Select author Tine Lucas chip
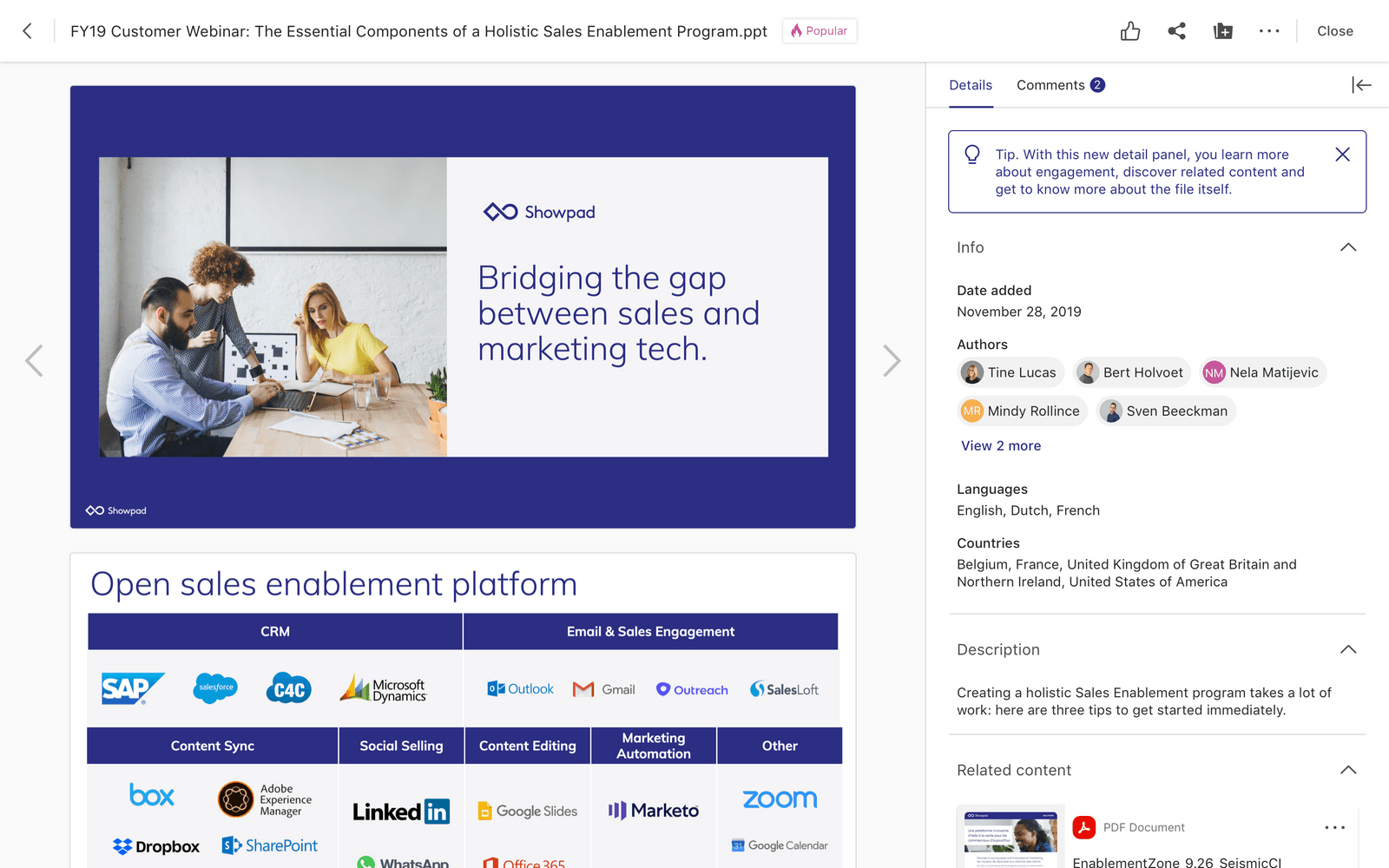This screenshot has width=1389, height=868. point(1010,372)
